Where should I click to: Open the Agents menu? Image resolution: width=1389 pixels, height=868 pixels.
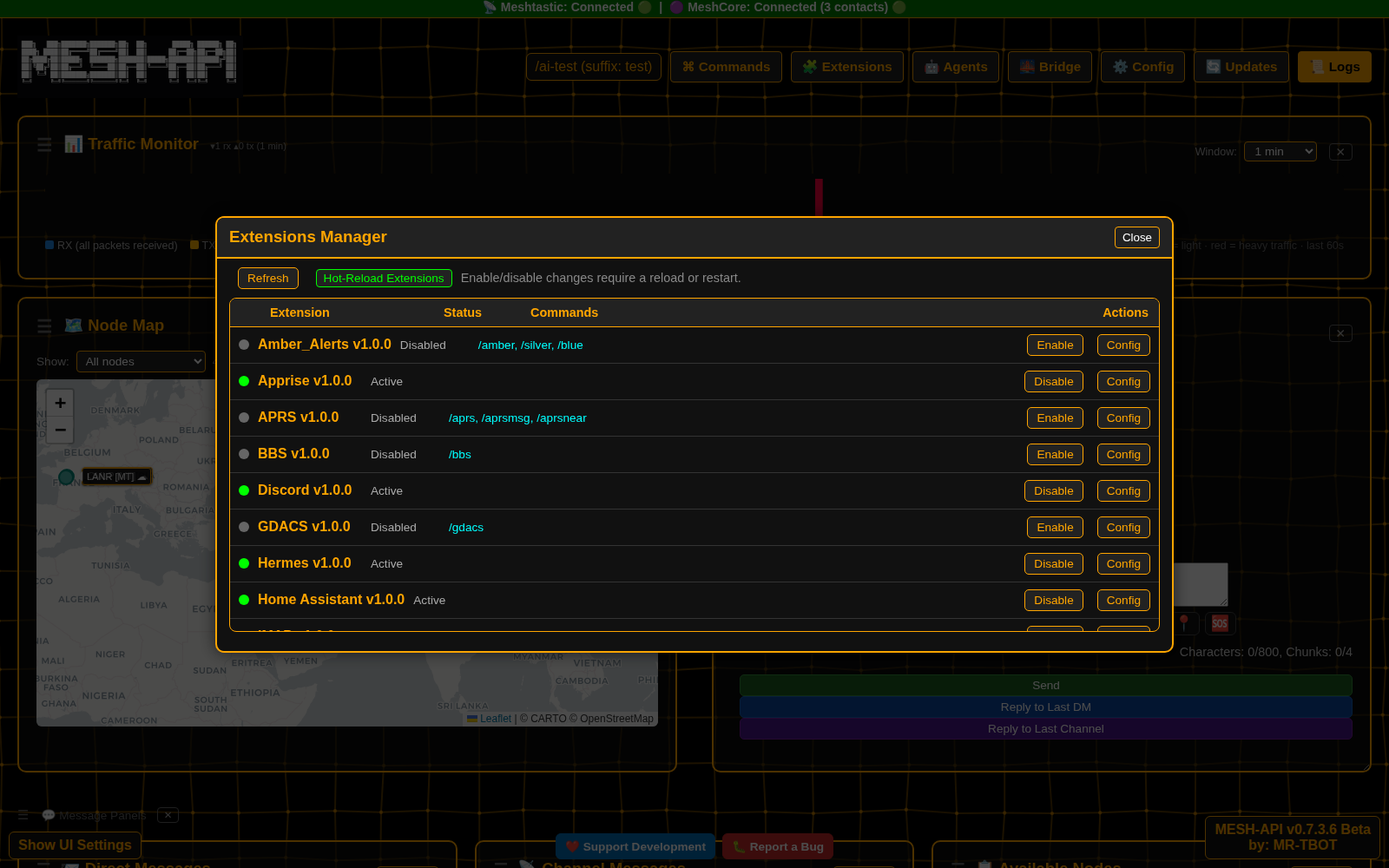[956, 67]
